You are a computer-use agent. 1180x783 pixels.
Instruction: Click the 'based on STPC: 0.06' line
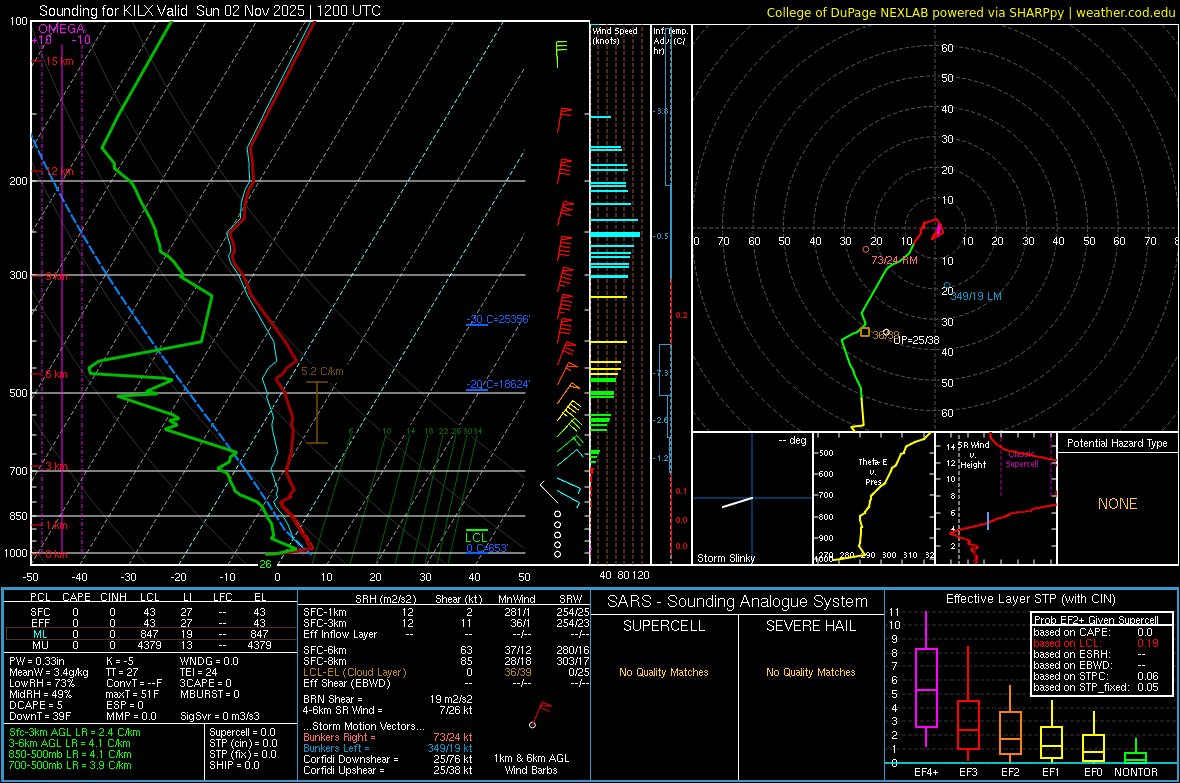click(1096, 676)
